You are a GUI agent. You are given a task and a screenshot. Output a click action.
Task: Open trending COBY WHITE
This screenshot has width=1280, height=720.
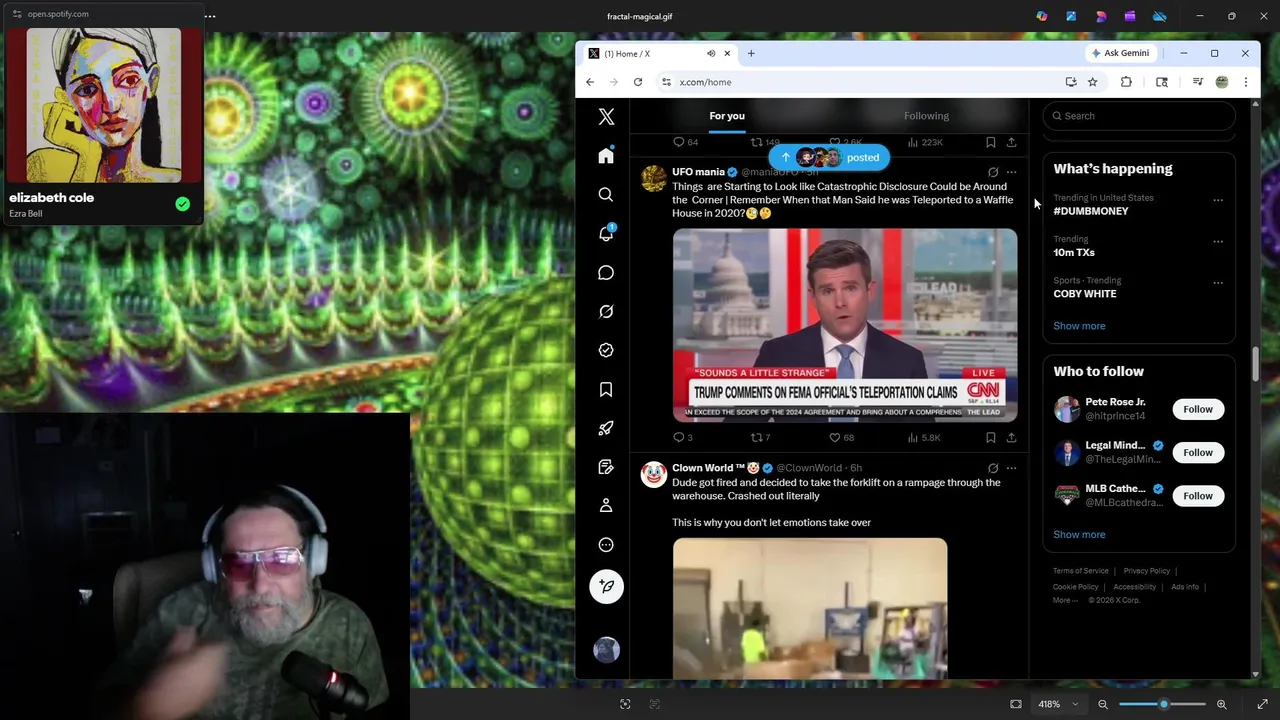point(1085,294)
